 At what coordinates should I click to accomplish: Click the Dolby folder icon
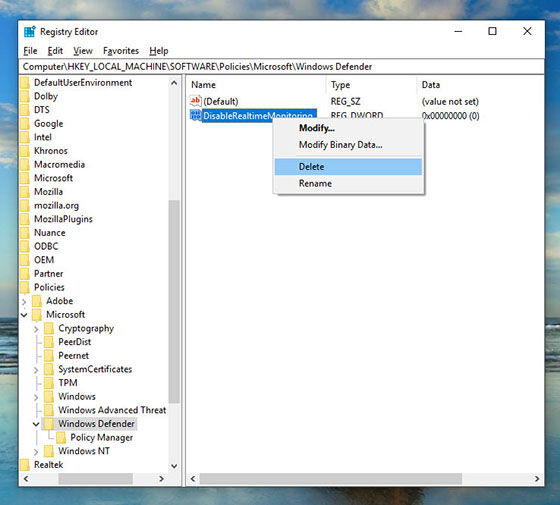click(x=25, y=96)
